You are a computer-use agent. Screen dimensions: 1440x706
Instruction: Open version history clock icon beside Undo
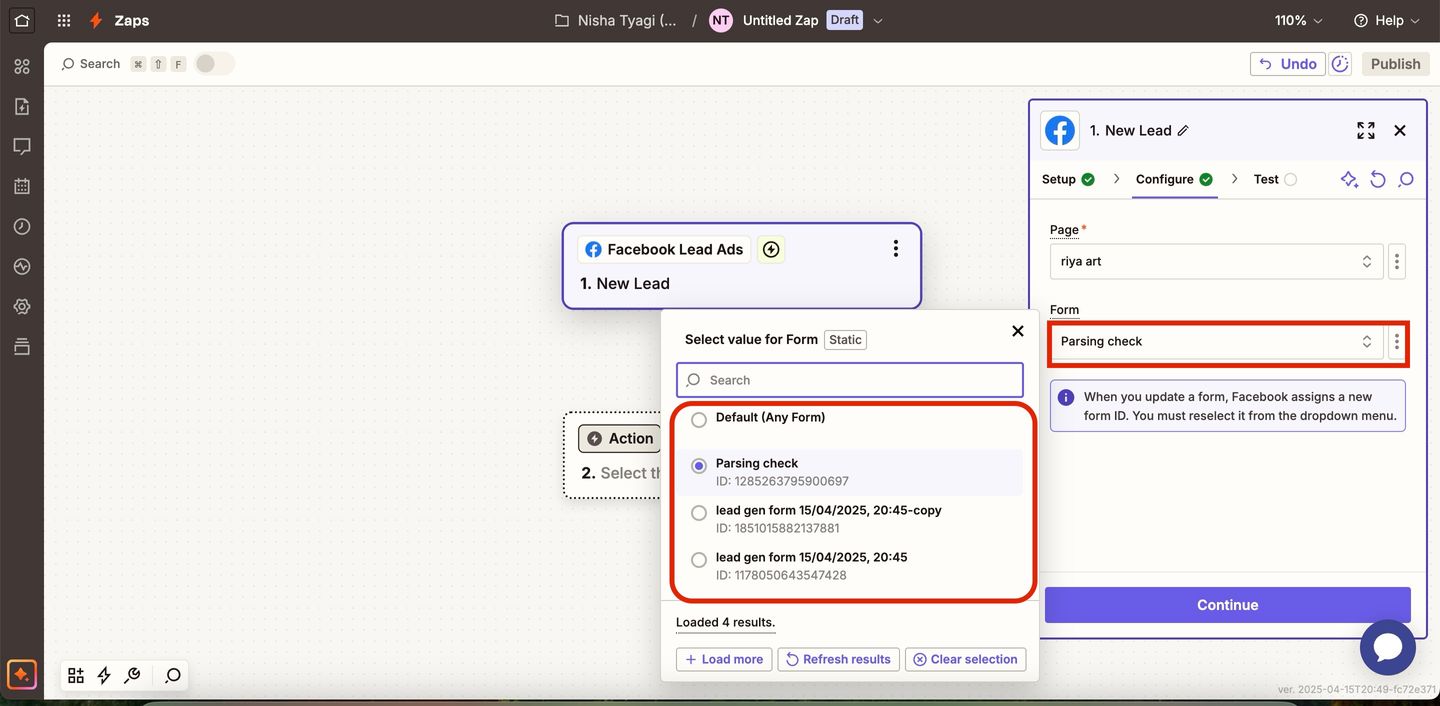[1341, 63]
